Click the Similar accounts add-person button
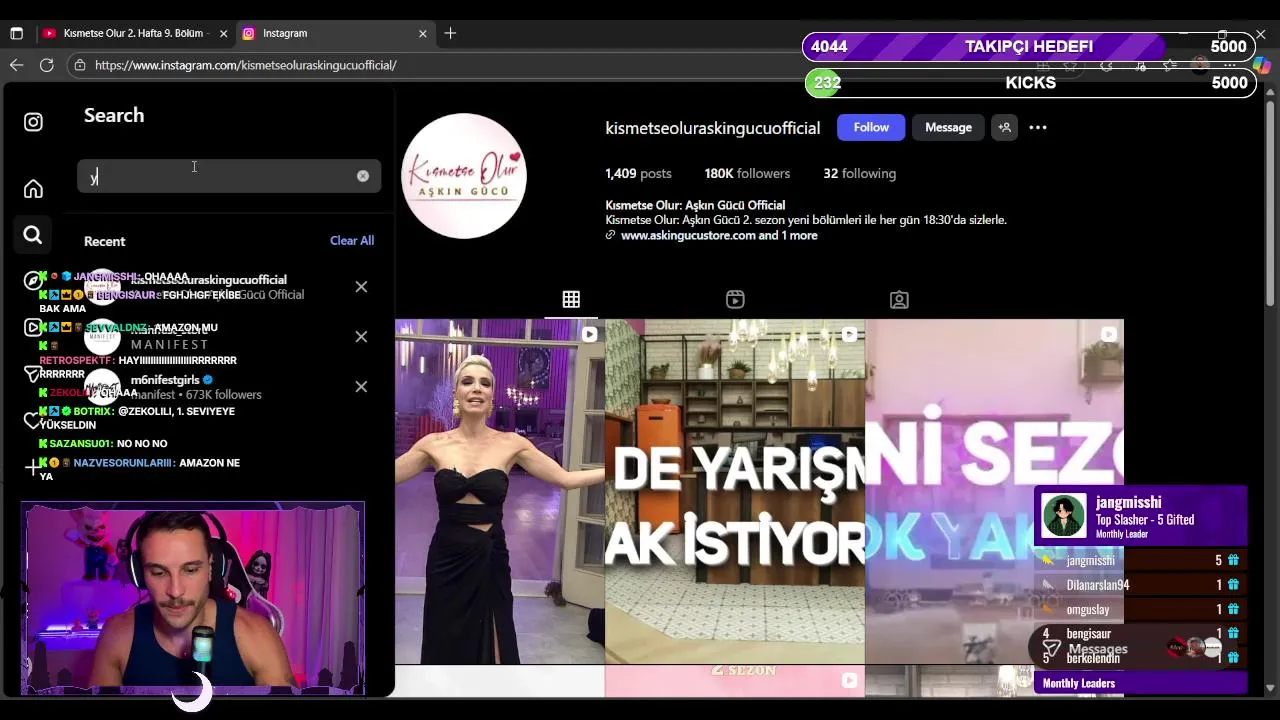Screen dimensions: 1280x720 click(x=1005, y=127)
